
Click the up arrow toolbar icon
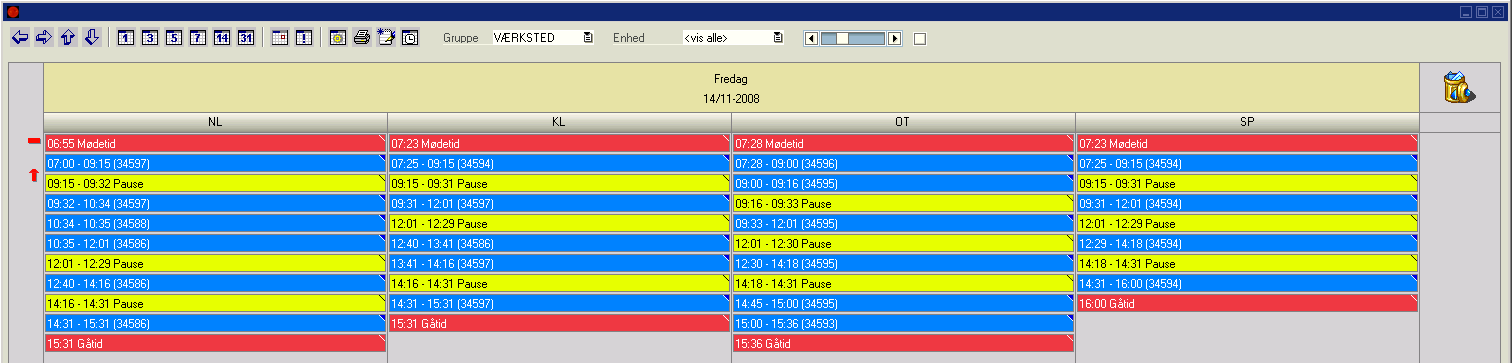pos(67,37)
